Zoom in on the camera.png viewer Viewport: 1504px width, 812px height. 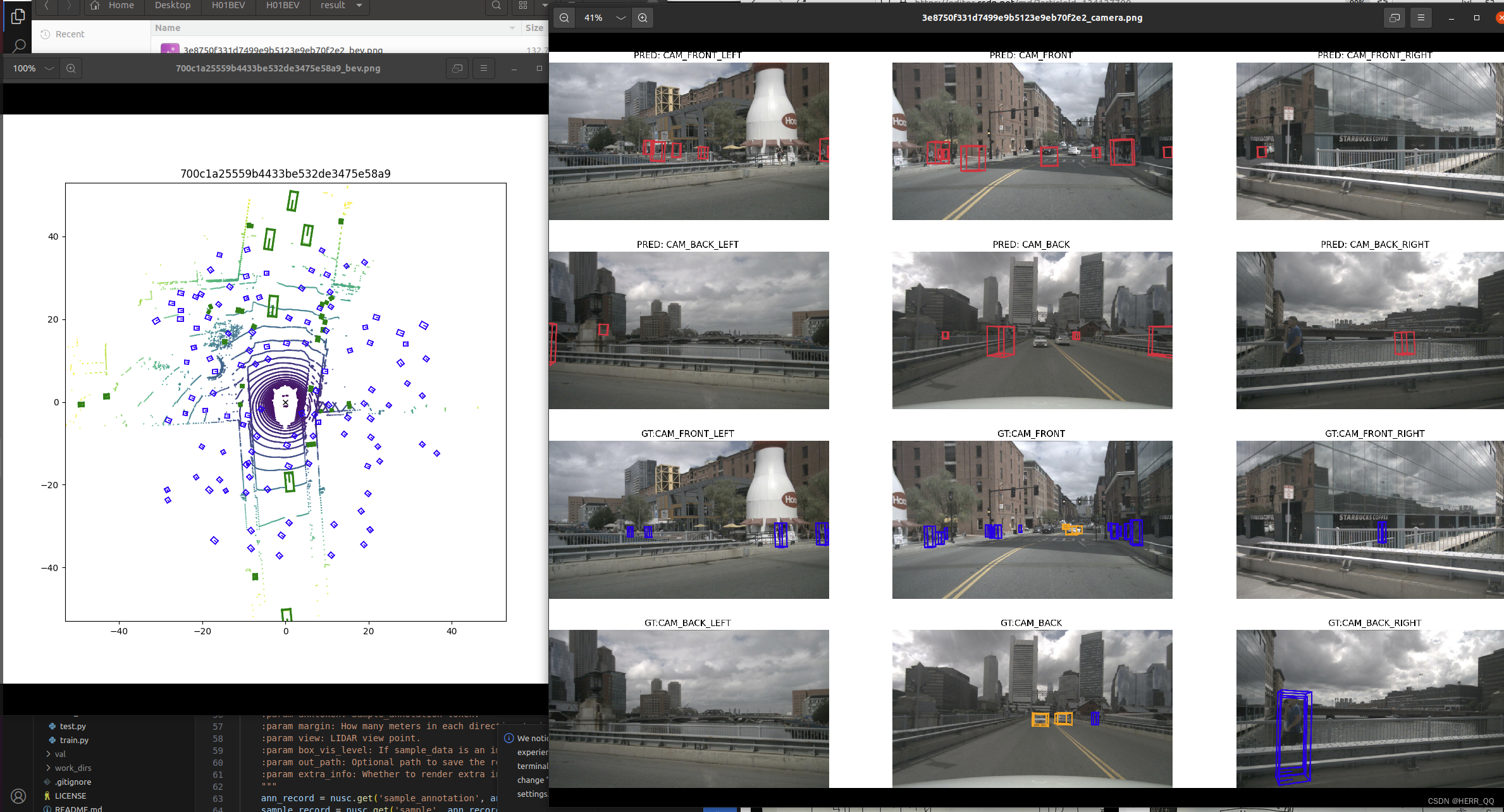point(643,18)
